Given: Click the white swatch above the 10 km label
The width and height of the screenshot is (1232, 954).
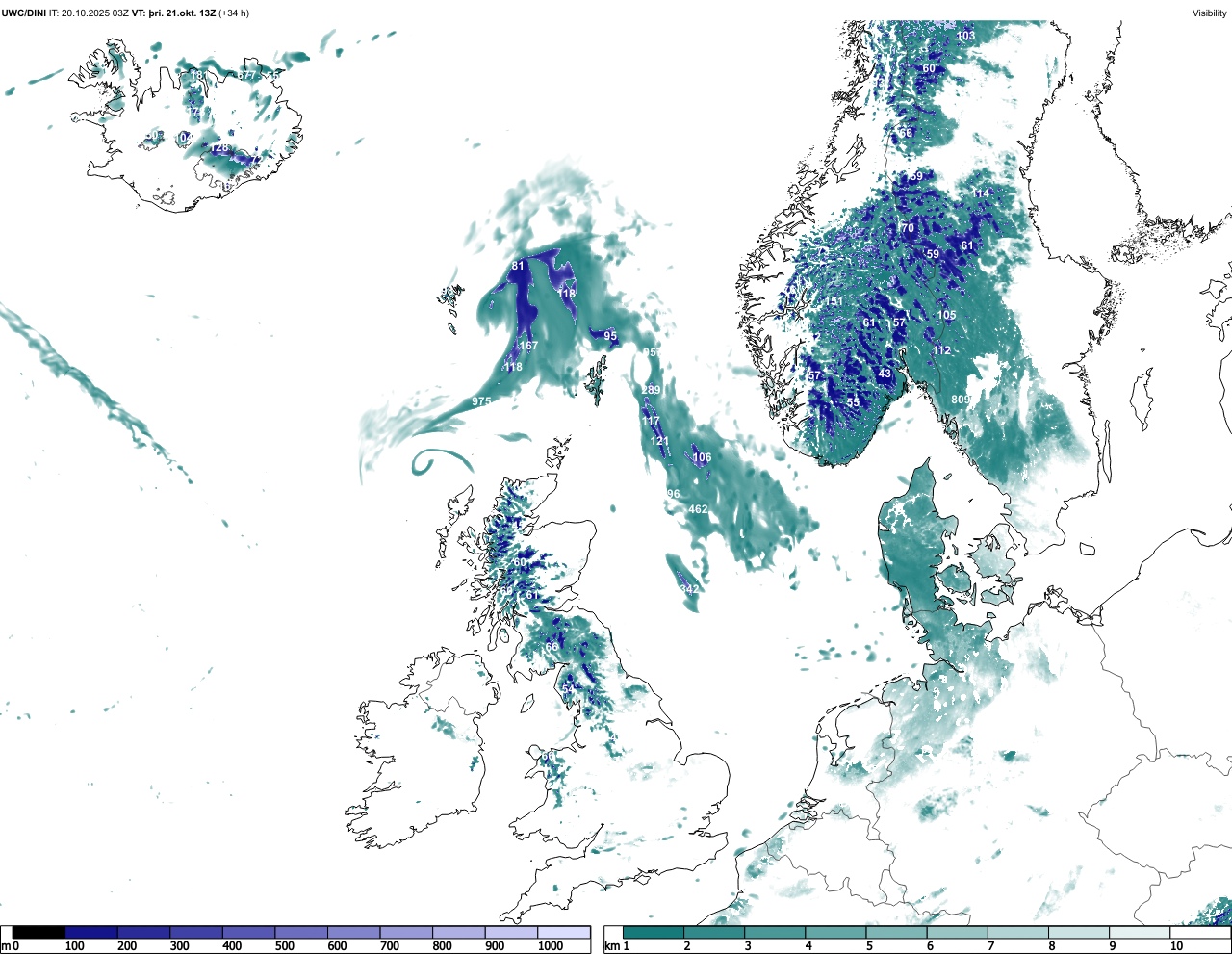Looking at the screenshot, I should coord(1199,932).
